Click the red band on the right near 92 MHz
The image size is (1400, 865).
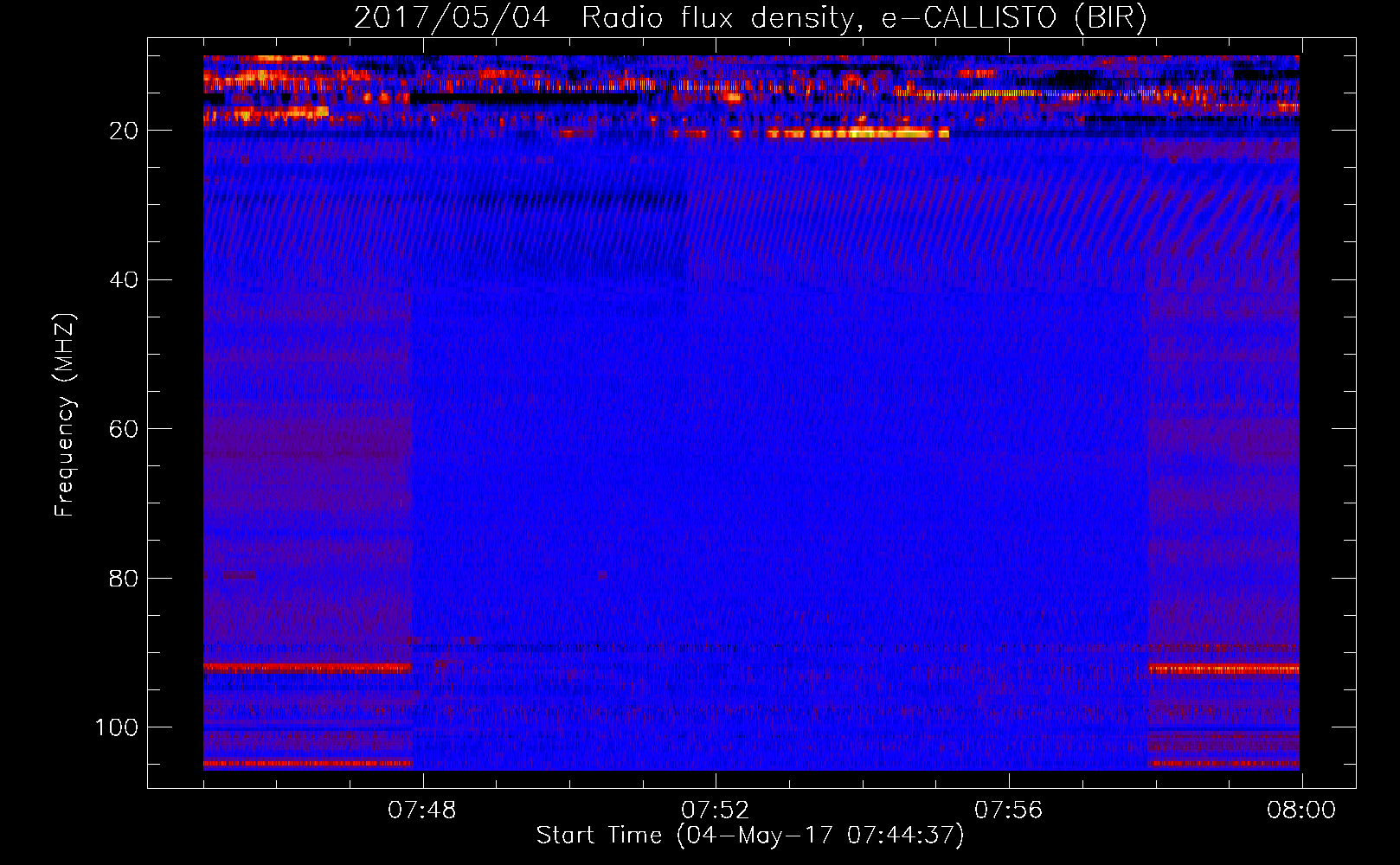click(1223, 669)
